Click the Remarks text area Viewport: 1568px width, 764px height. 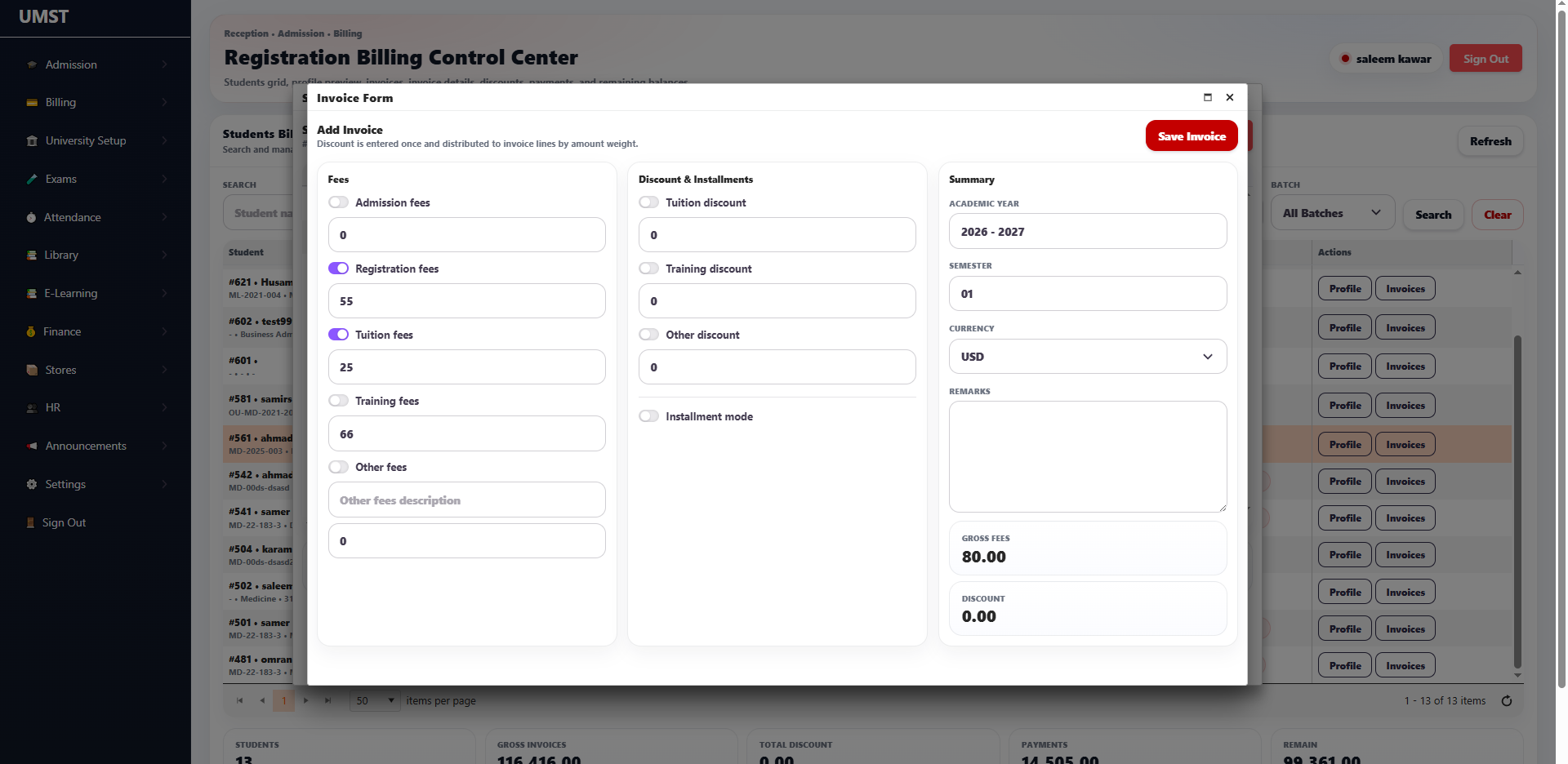coord(1088,456)
